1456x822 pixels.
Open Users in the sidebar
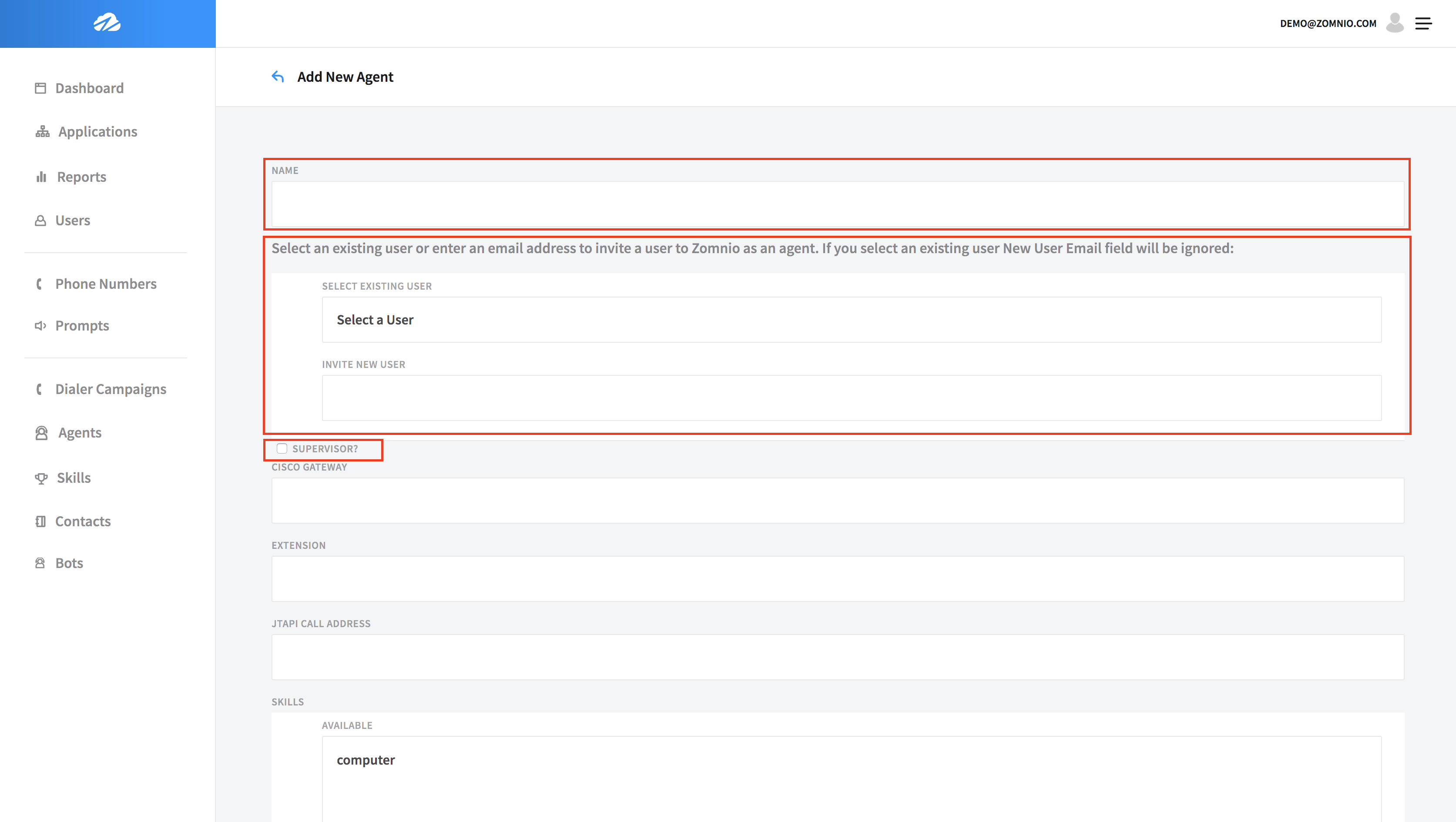(x=73, y=221)
